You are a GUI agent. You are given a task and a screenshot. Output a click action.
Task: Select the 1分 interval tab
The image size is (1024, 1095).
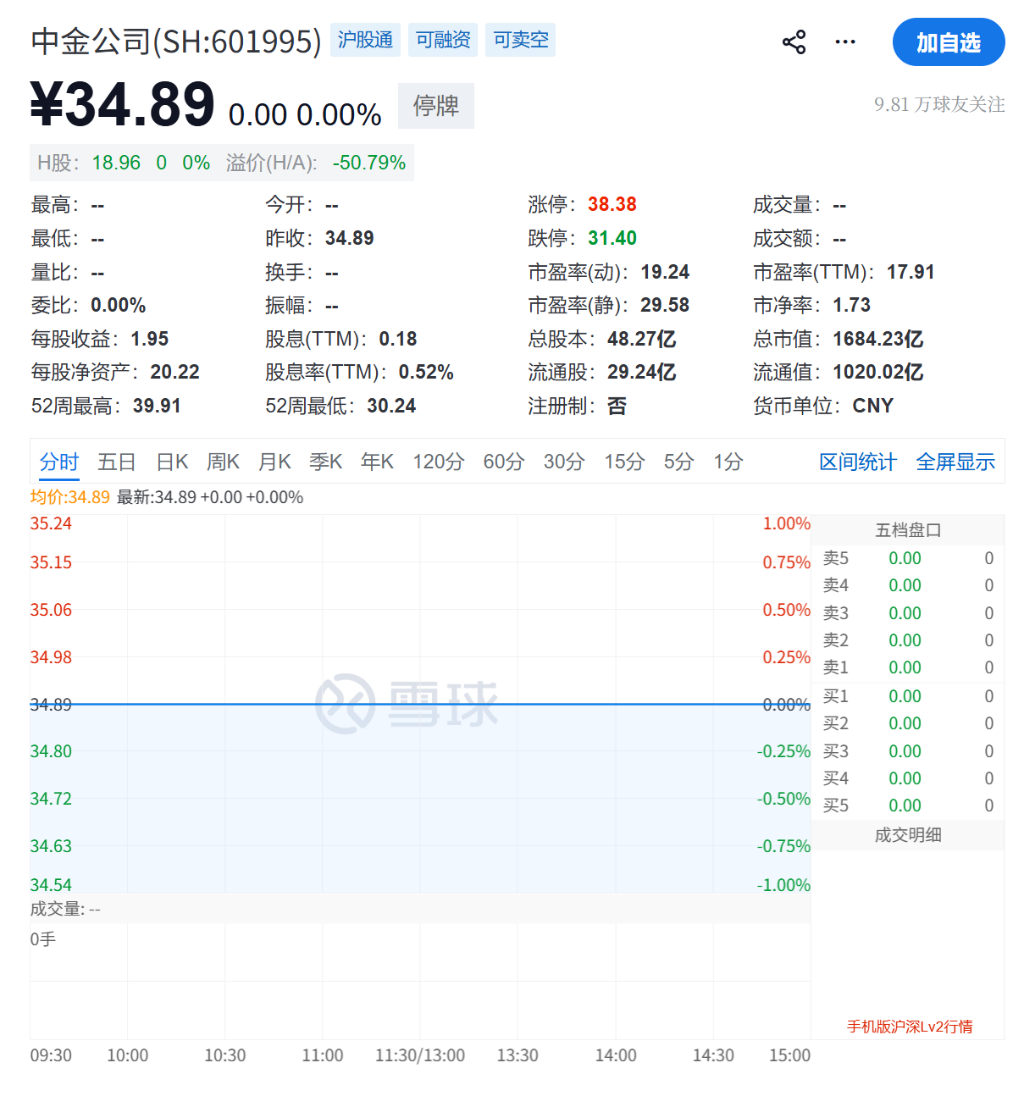click(x=728, y=462)
